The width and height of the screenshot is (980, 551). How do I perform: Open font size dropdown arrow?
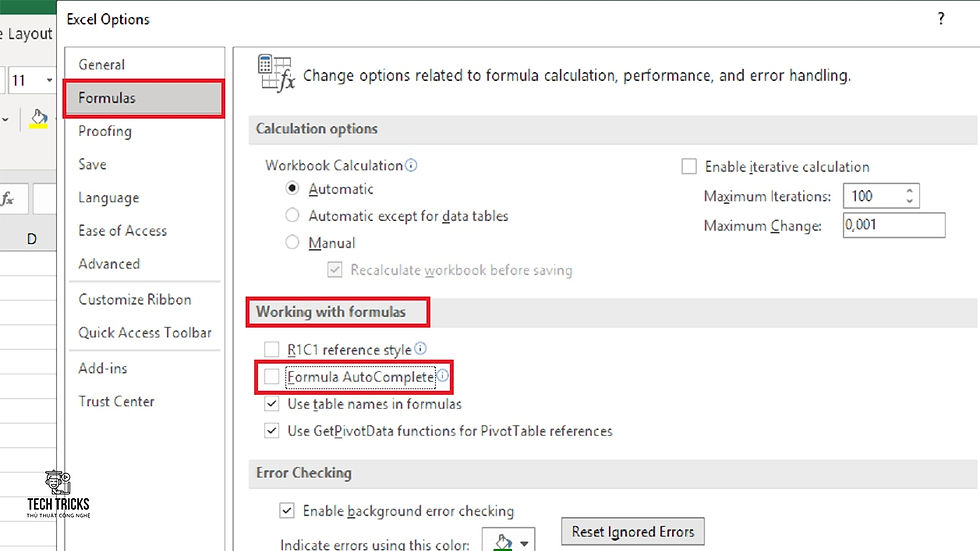(49, 80)
